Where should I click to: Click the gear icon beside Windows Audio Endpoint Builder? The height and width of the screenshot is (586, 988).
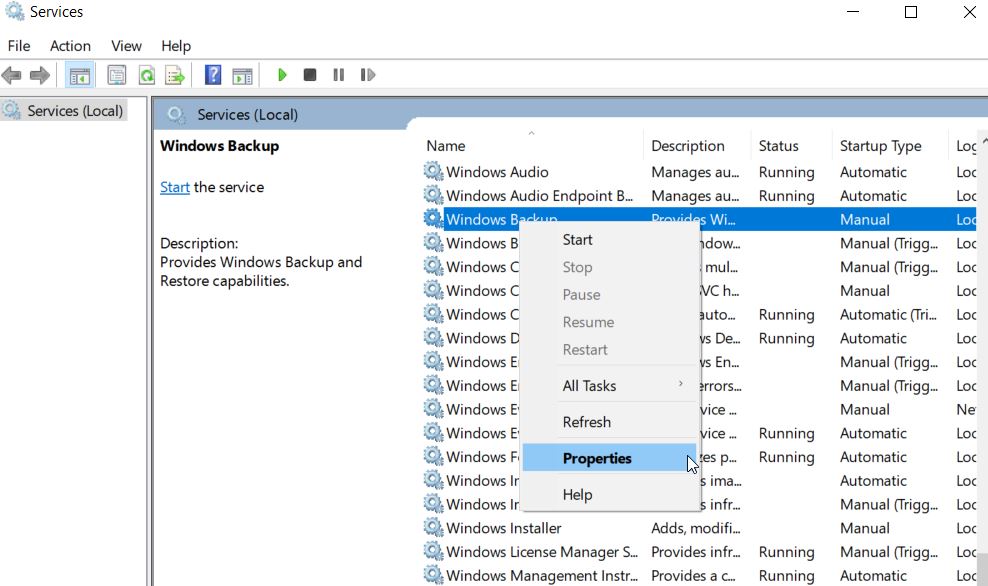click(x=434, y=195)
